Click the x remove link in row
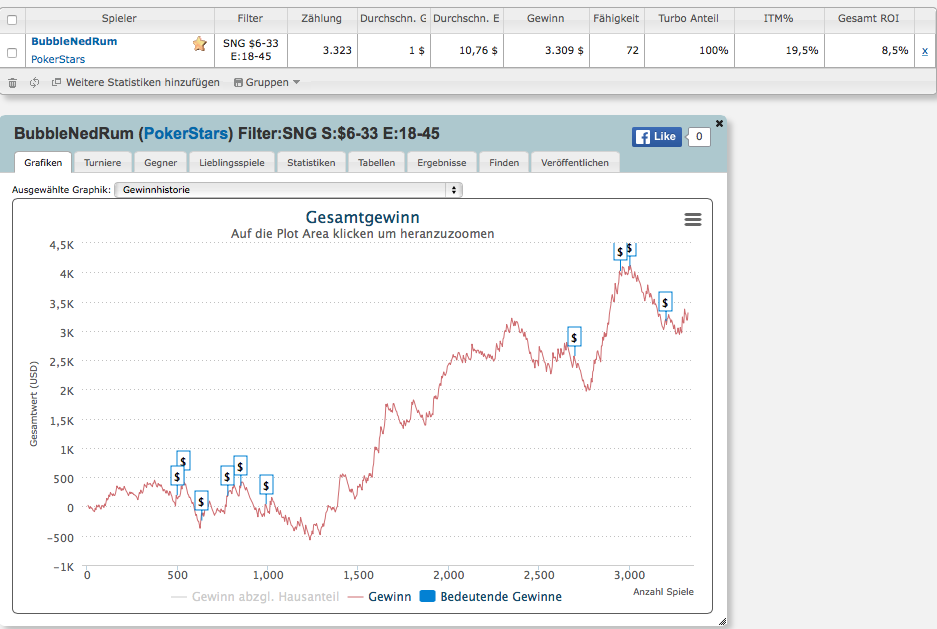 [924, 51]
